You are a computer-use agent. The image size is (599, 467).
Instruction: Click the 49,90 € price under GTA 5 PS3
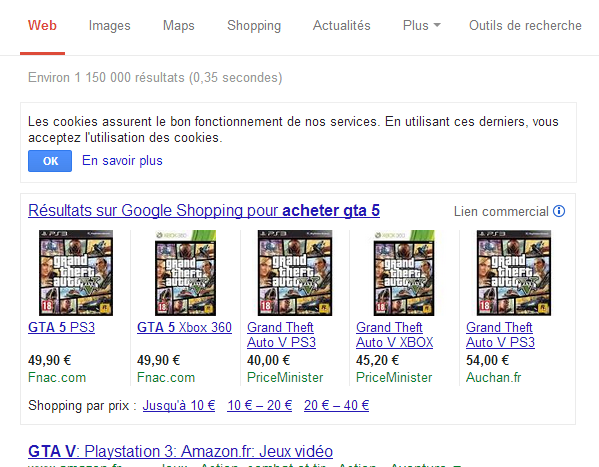[50, 360]
